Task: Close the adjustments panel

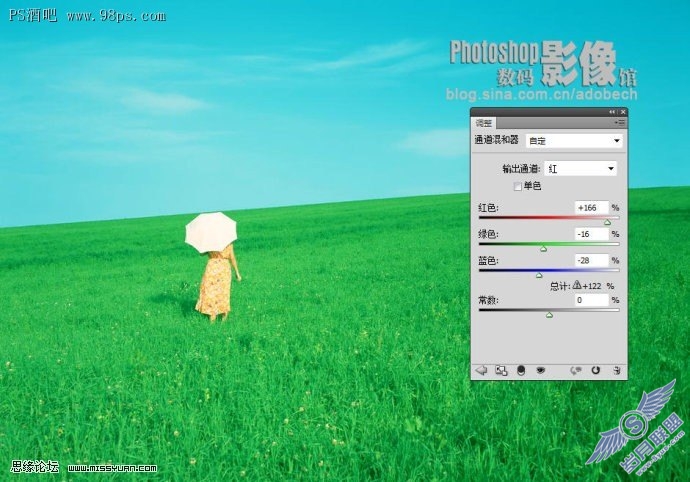Action: click(x=623, y=112)
